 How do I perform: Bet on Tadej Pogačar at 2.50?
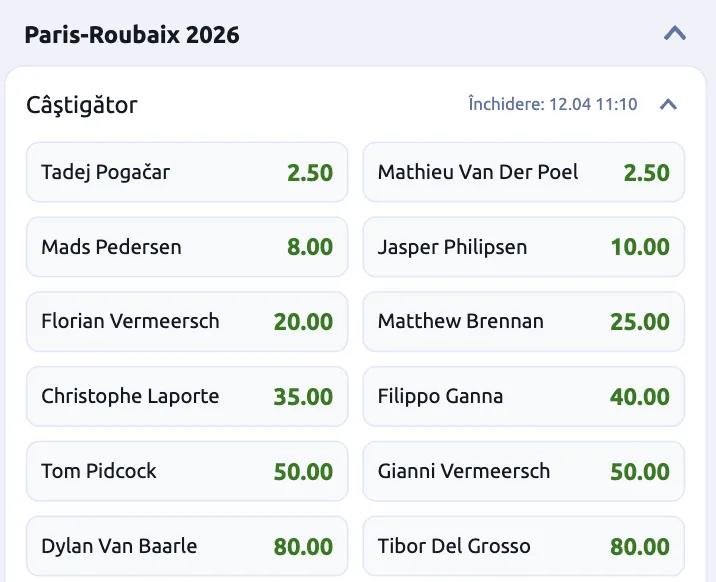tap(187, 172)
